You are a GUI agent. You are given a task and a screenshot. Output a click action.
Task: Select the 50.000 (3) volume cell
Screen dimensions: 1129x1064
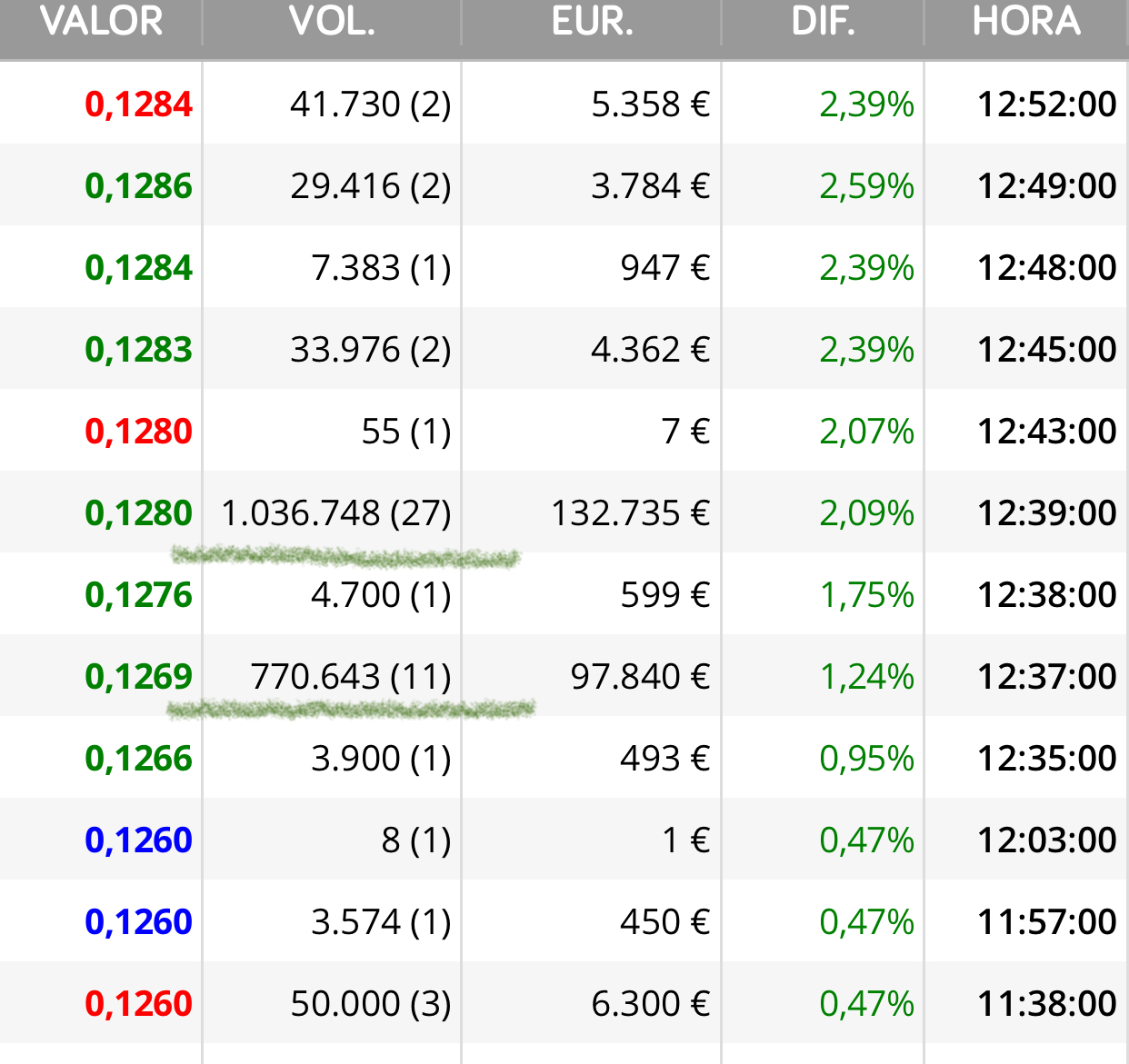click(371, 1004)
